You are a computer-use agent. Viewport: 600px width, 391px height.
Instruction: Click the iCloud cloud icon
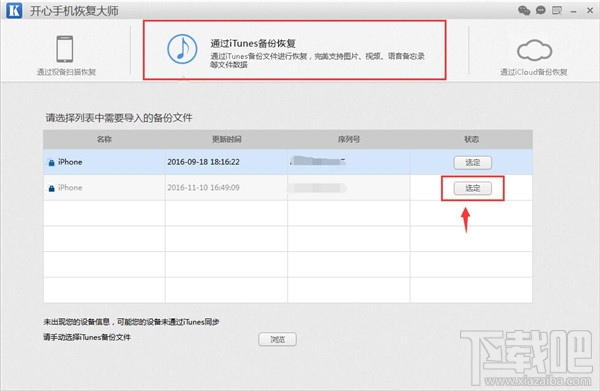pos(534,50)
